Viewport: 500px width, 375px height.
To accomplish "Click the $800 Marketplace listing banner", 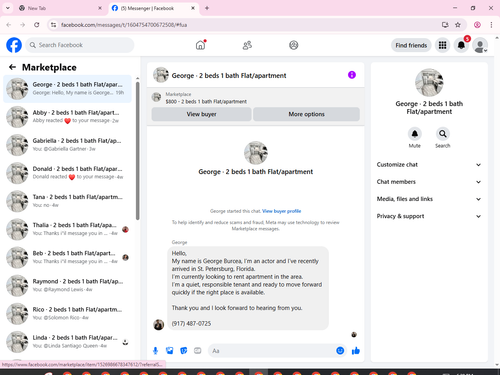I will click(256, 98).
